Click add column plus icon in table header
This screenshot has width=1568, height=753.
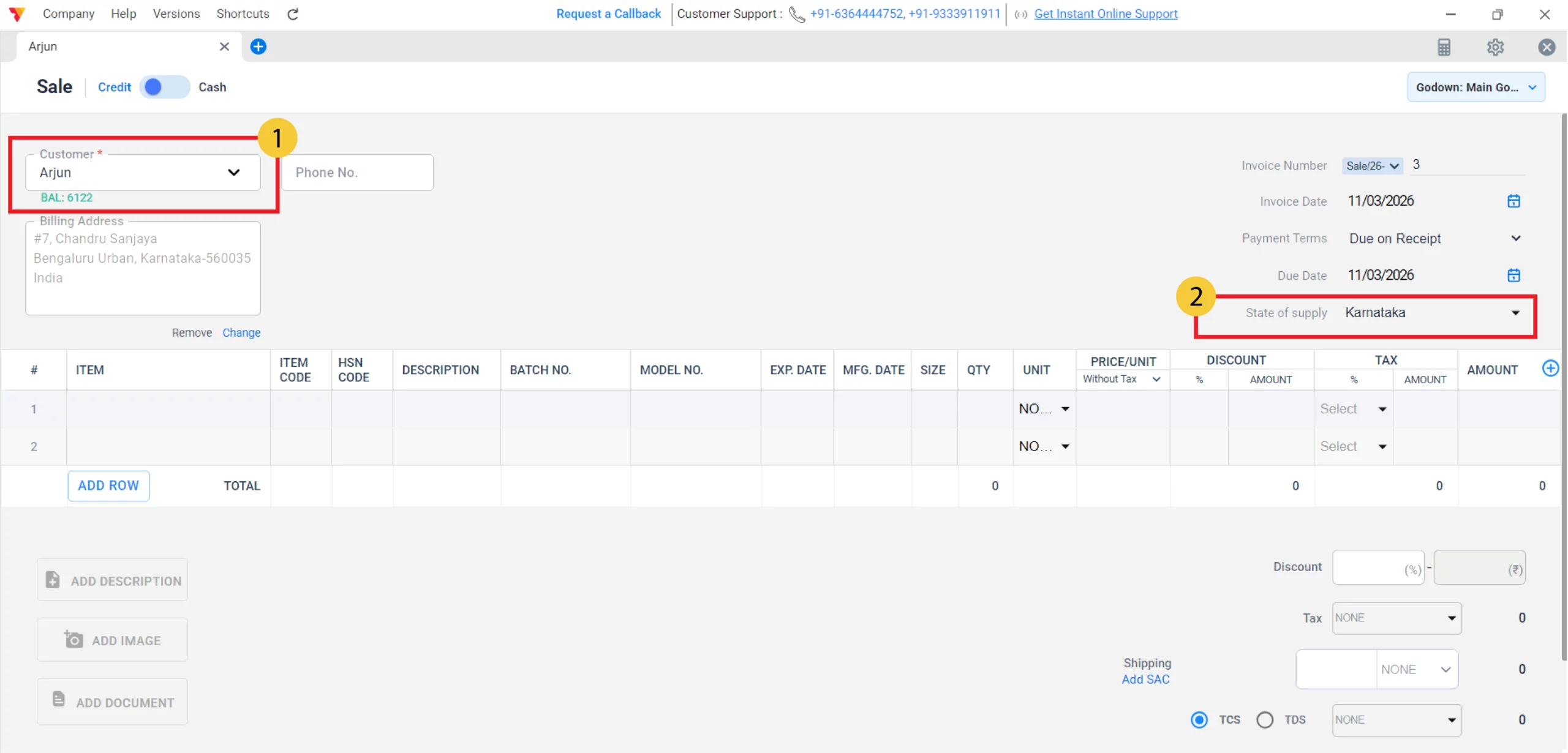[1550, 368]
